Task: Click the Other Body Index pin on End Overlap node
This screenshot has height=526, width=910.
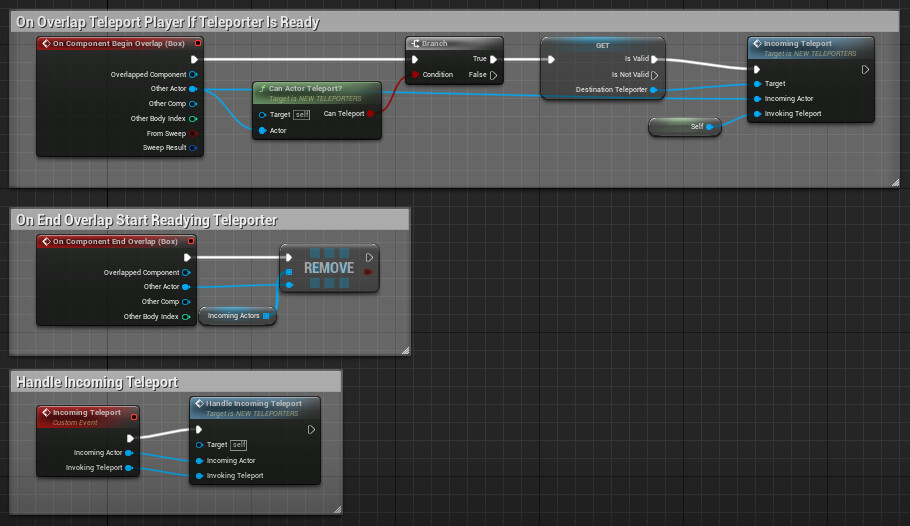Action: pyautogui.click(x=186, y=317)
